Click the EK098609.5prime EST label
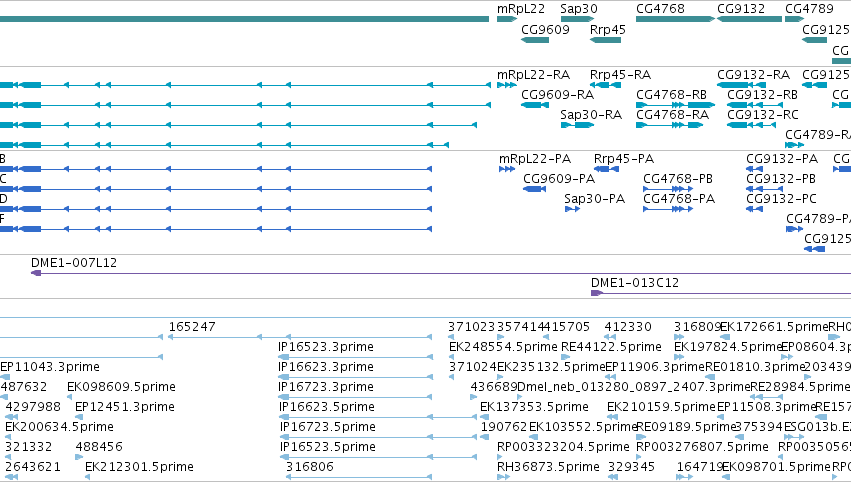The width and height of the screenshot is (851, 482). pos(122,387)
